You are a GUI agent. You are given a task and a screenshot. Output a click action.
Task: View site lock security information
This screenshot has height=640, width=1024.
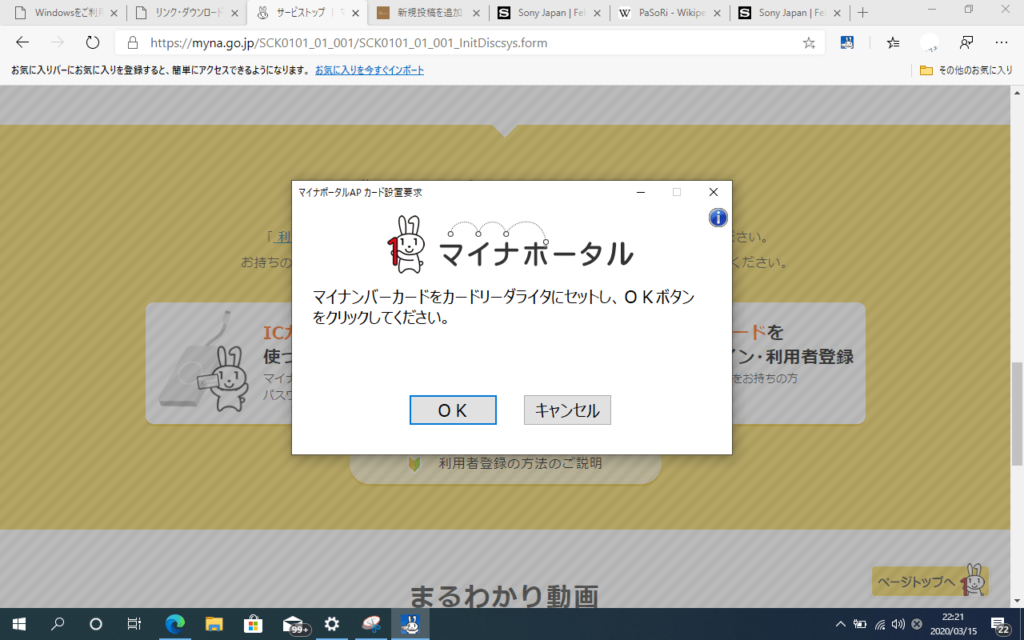tap(133, 43)
